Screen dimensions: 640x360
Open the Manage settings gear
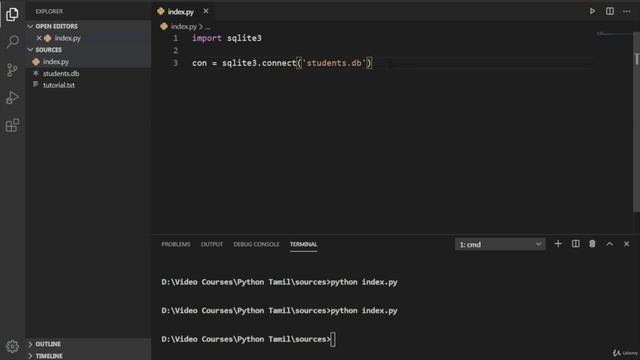tap(12, 346)
